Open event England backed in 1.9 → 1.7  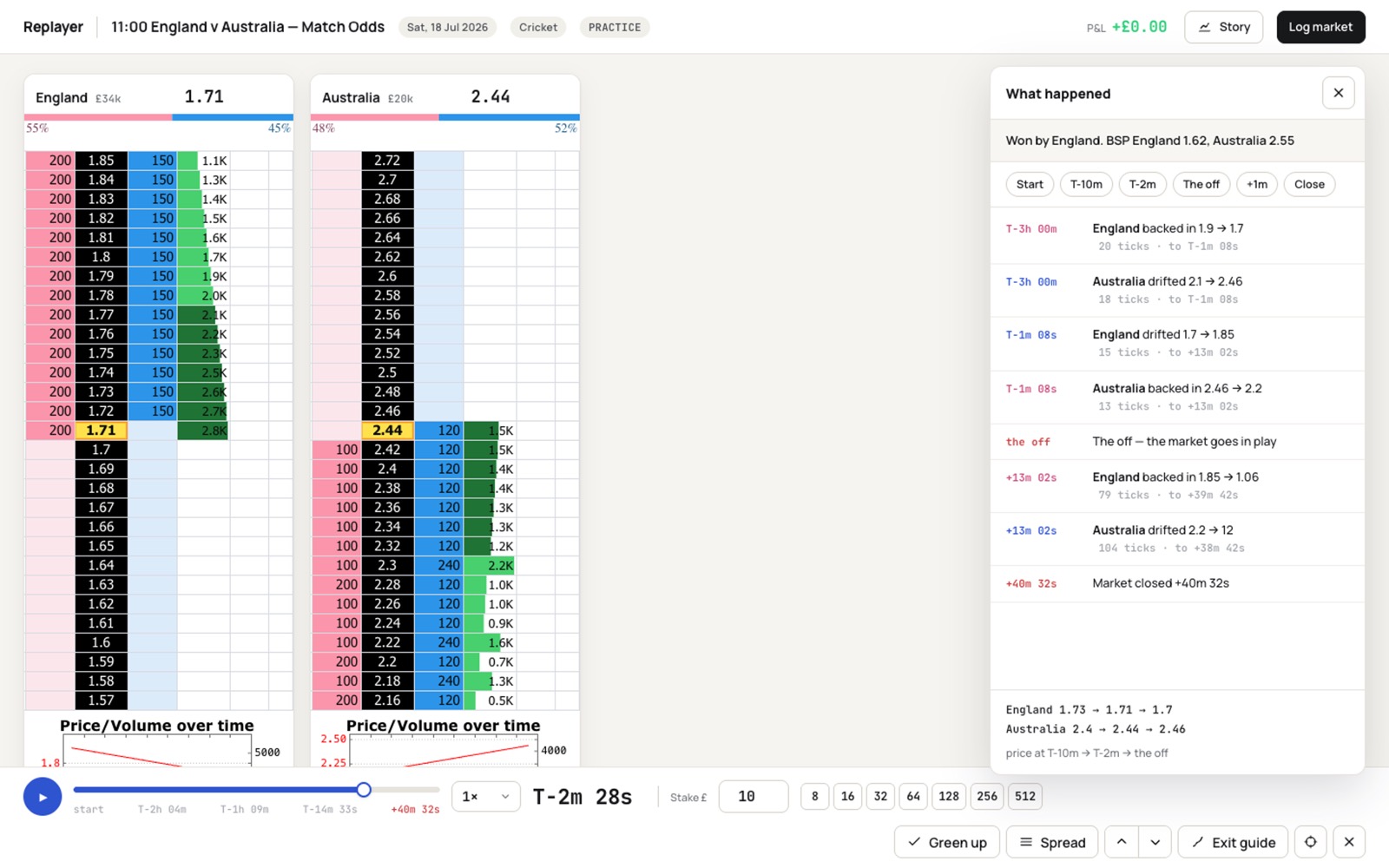click(x=1177, y=237)
